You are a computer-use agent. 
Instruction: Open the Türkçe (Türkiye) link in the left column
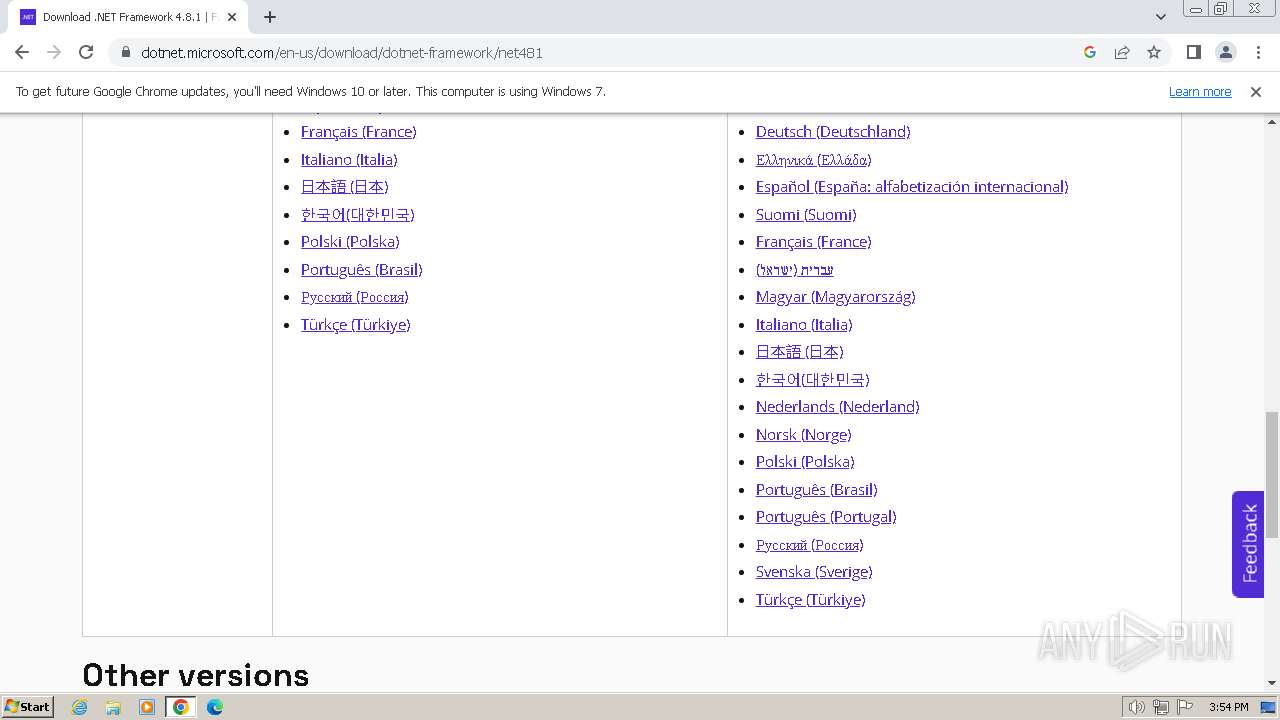tap(355, 324)
